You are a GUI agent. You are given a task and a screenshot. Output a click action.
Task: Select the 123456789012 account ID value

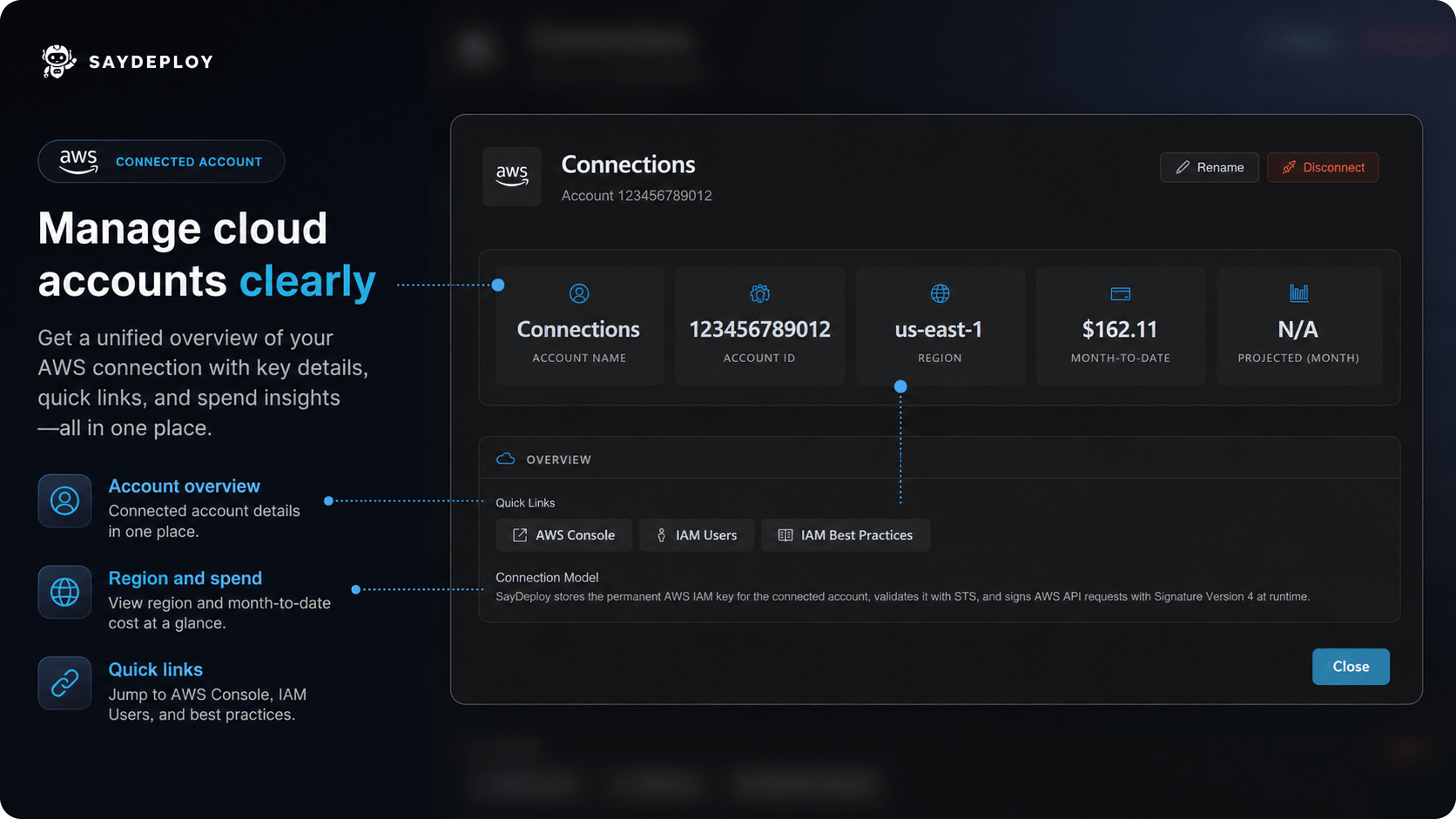point(759,330)
